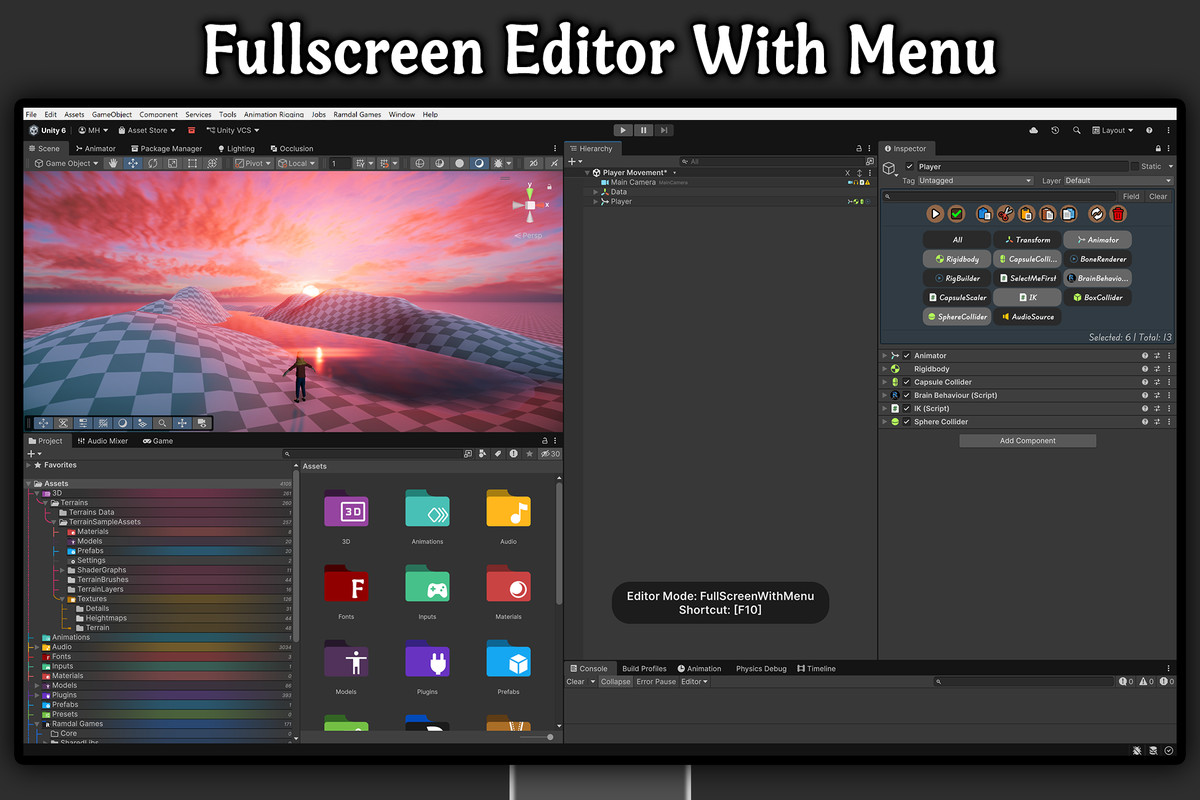The image size is (1200, 800).
Task: Select the Move tool in Scene toolbar
Action: [133, 163]
